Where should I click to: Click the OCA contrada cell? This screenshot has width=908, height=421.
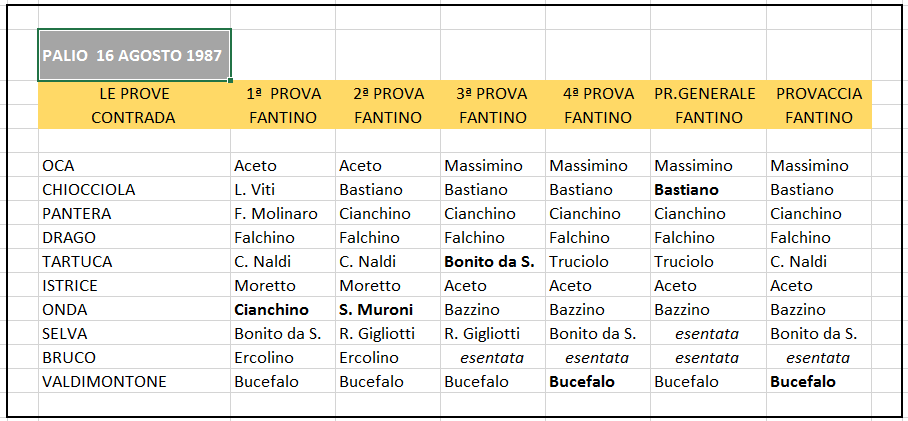[x=134, y=166]
